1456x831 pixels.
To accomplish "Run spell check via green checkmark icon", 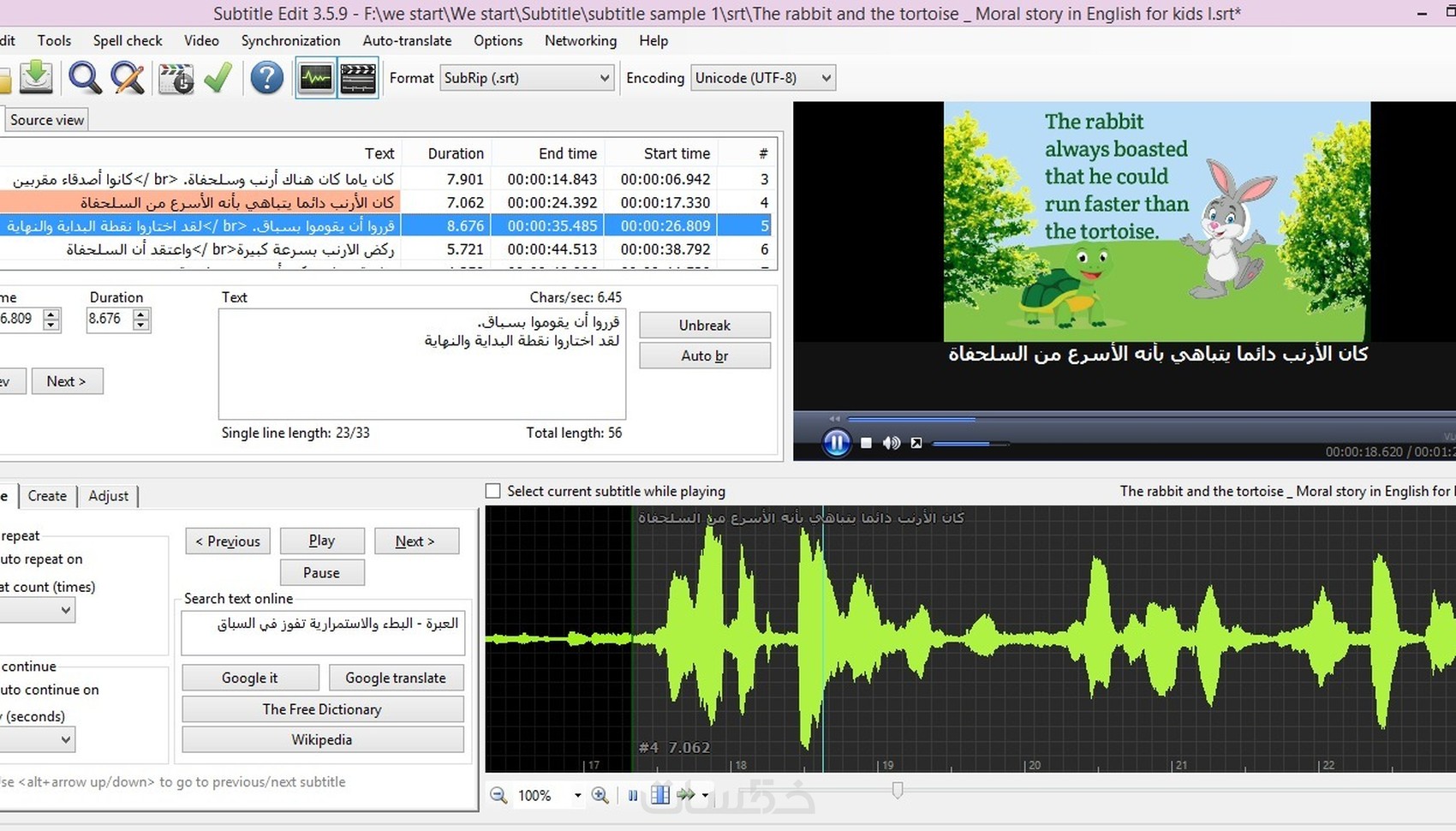I will 218,78.
